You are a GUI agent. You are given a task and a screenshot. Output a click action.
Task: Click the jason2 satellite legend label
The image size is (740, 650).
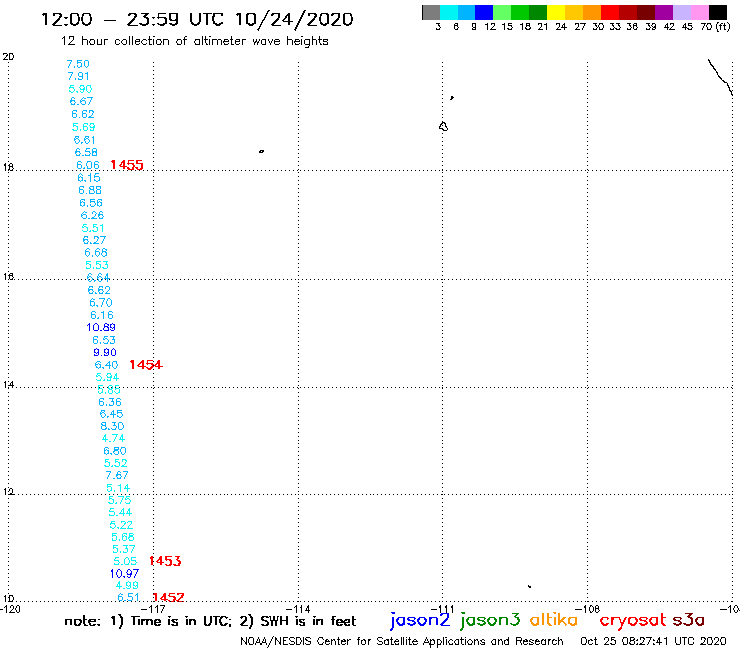coord(420,620)
